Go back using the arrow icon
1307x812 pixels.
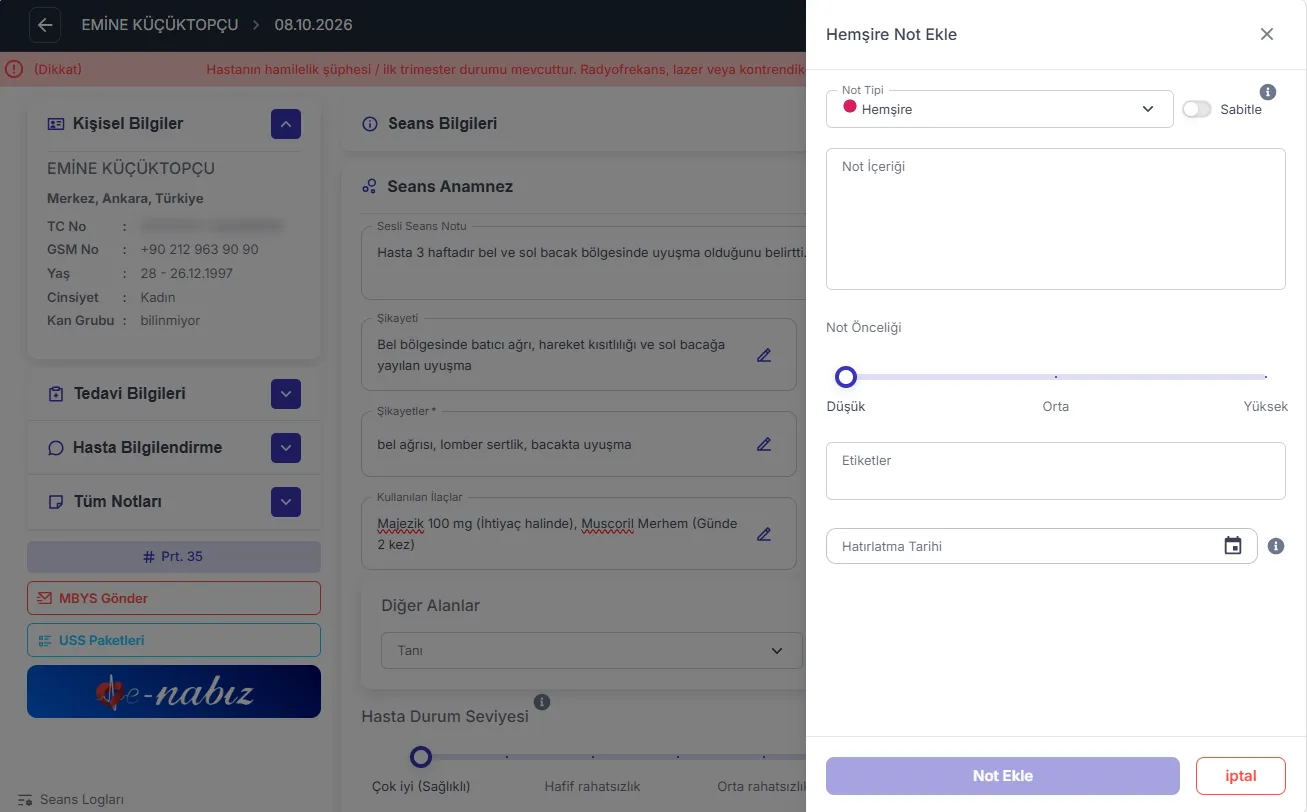[45, 25]
